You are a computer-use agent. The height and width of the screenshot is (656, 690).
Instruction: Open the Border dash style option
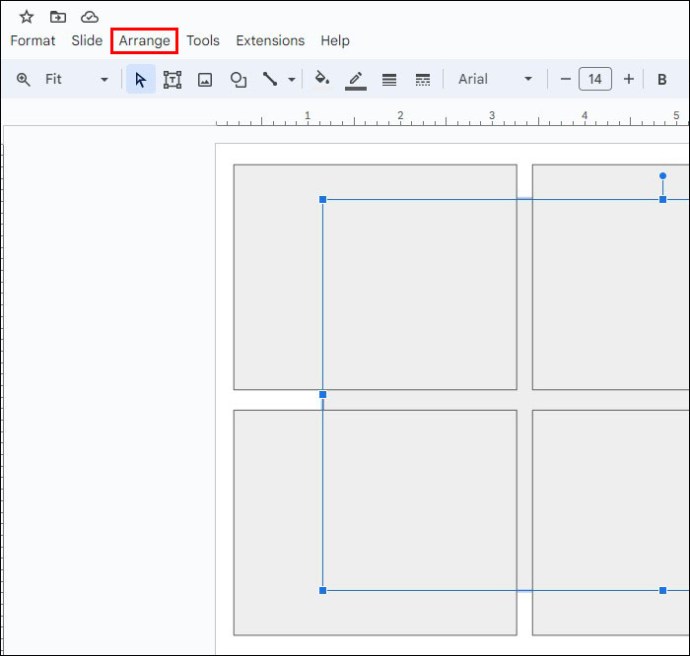(422, 80)
